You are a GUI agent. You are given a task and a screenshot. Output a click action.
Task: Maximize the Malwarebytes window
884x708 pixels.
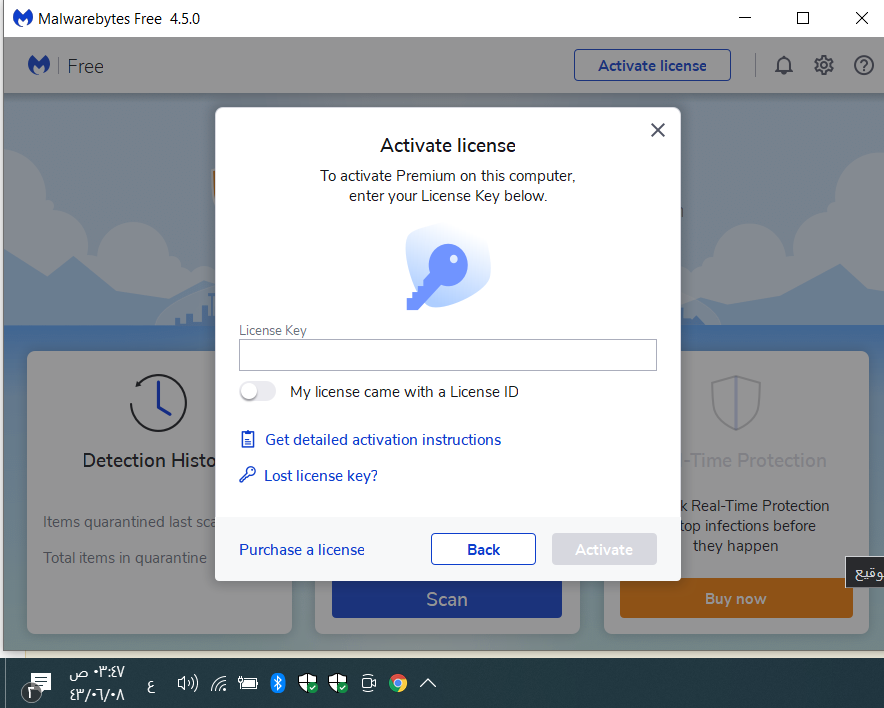pos(803,18)
